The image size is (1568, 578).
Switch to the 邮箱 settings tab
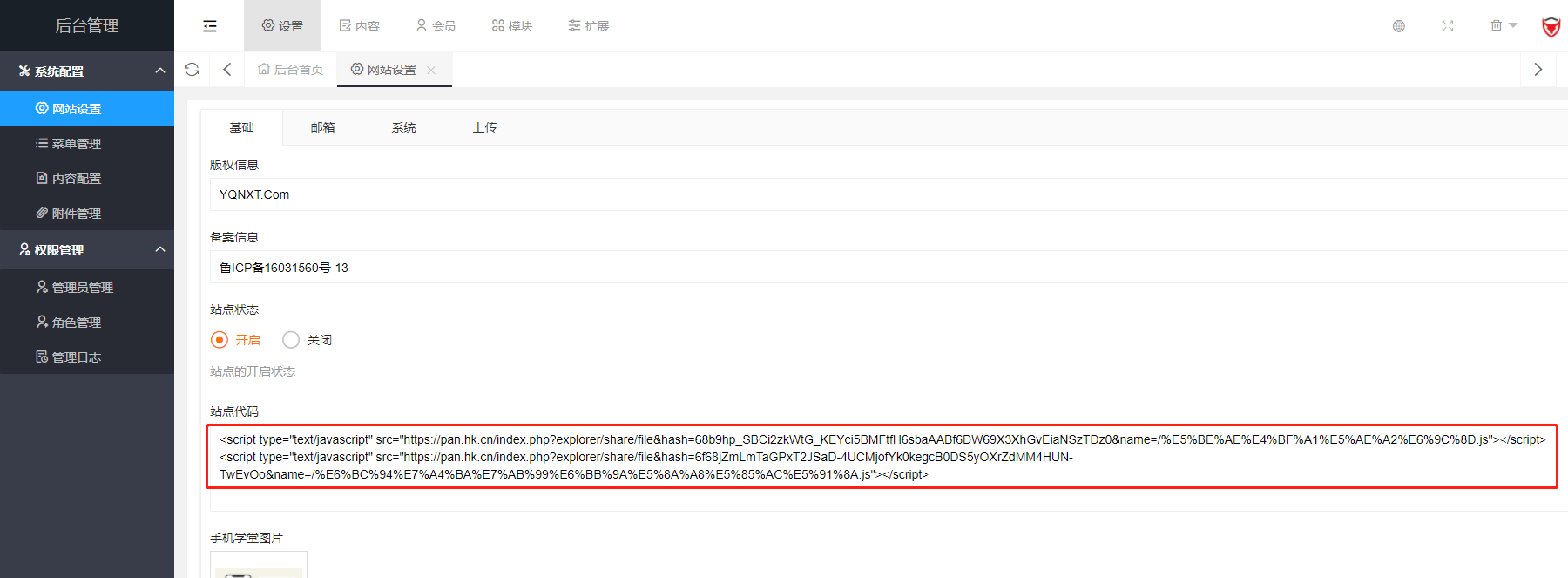[322, 127]
